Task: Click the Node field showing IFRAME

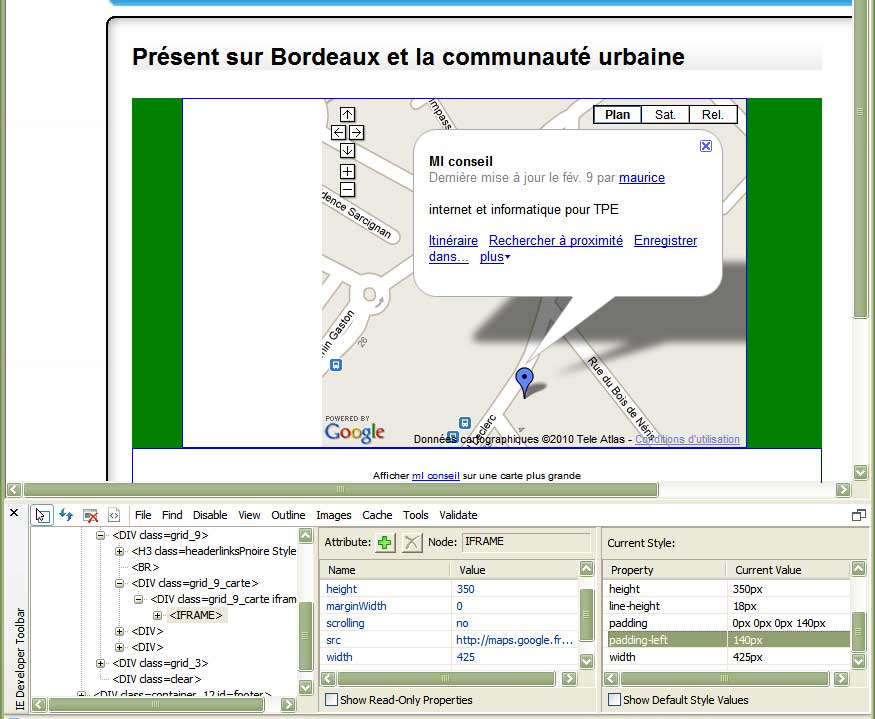Action: tap(526, 541)
